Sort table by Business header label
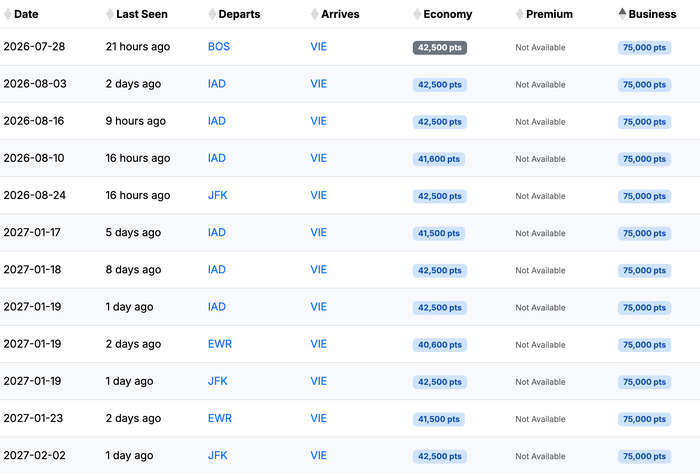The height and width of the screenshot is (473, 700). [652, 14]
